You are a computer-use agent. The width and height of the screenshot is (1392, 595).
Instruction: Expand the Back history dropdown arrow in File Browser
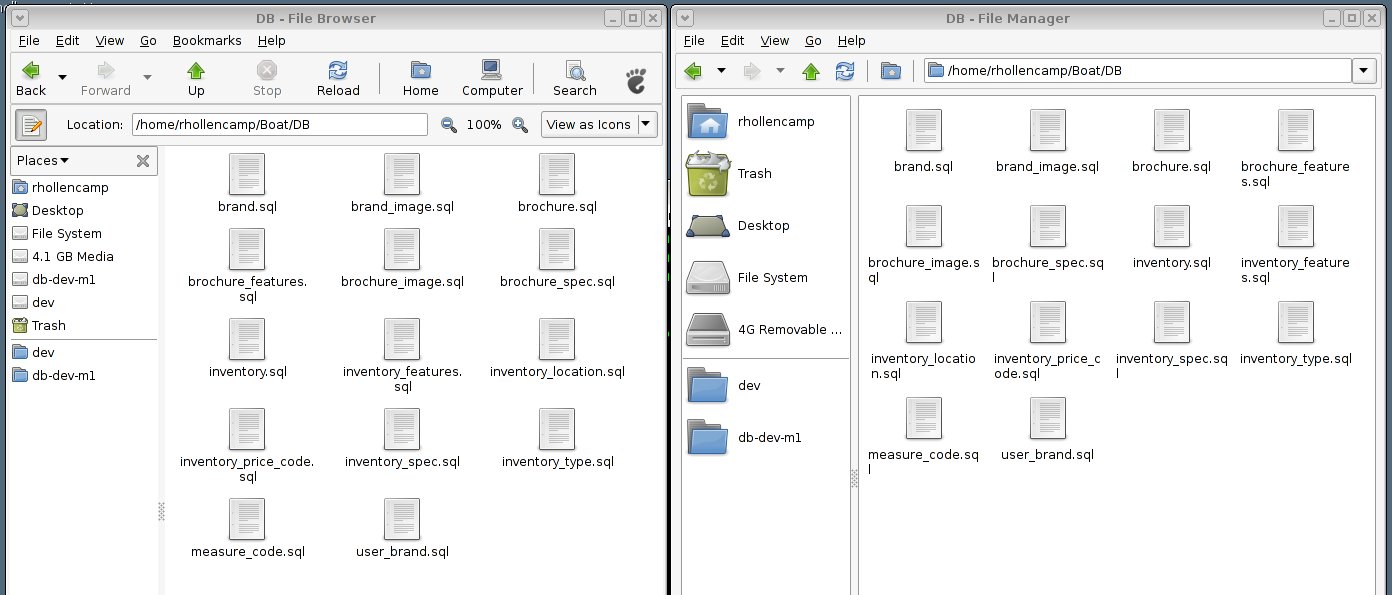(x=63, y=78)
